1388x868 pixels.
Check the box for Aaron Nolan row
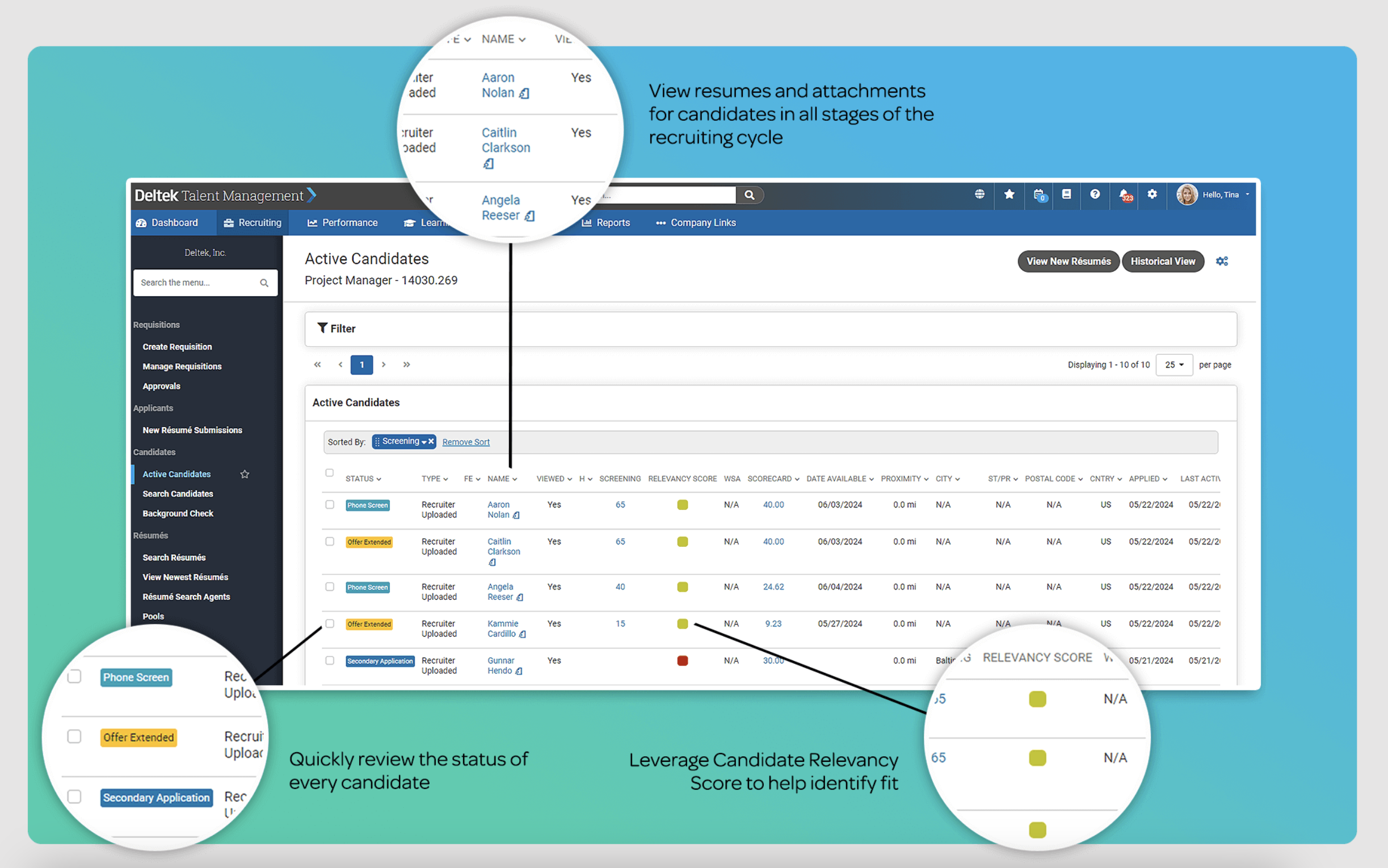click(330, 504)
